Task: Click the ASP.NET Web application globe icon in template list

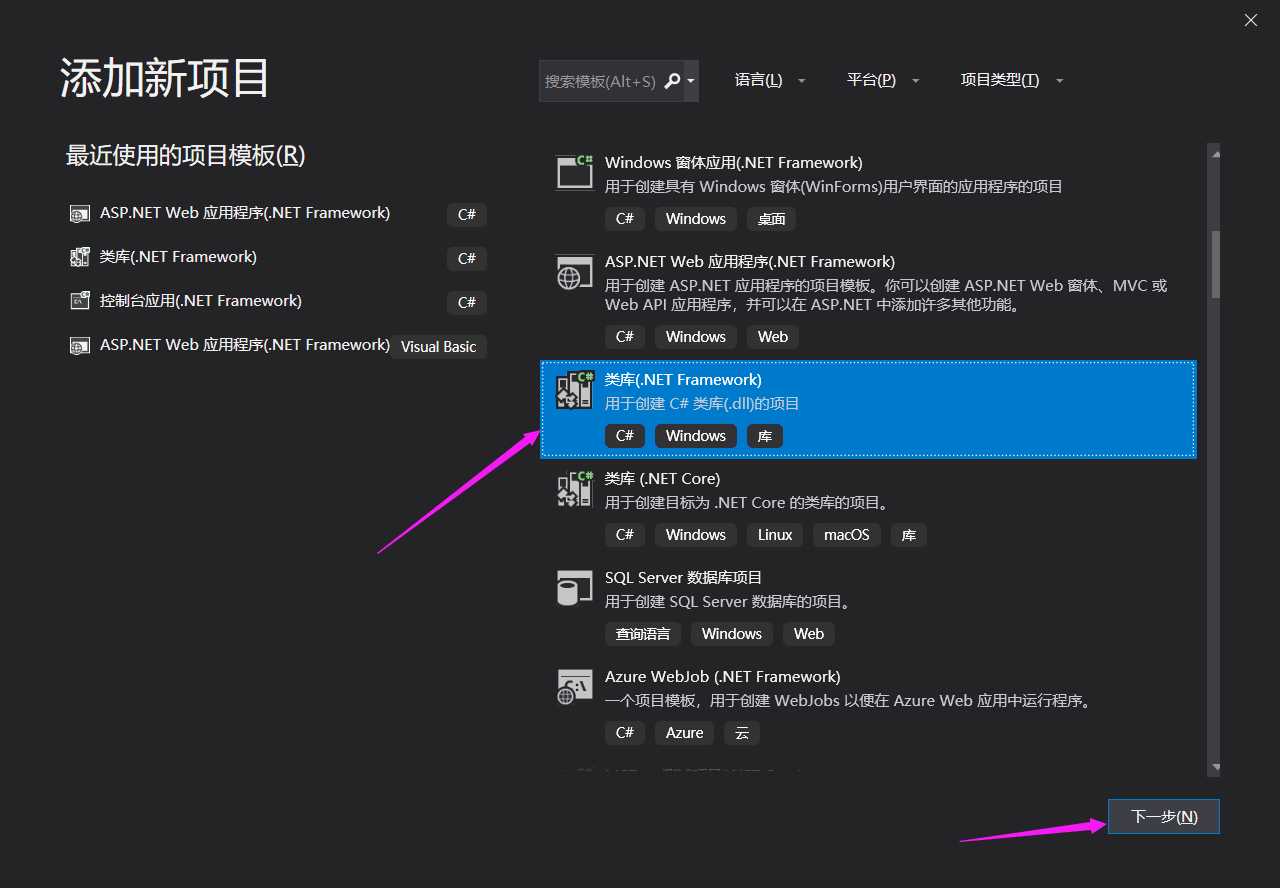Action: click(574, 272)
